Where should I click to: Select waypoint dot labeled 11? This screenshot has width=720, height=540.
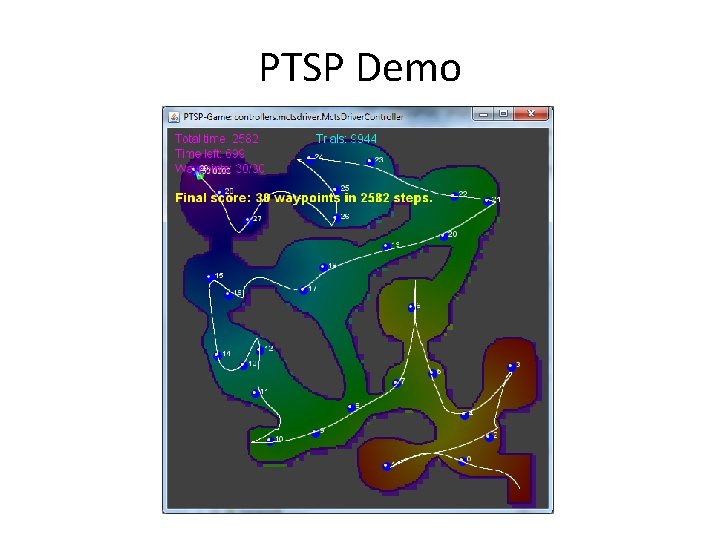pos(256,393)
